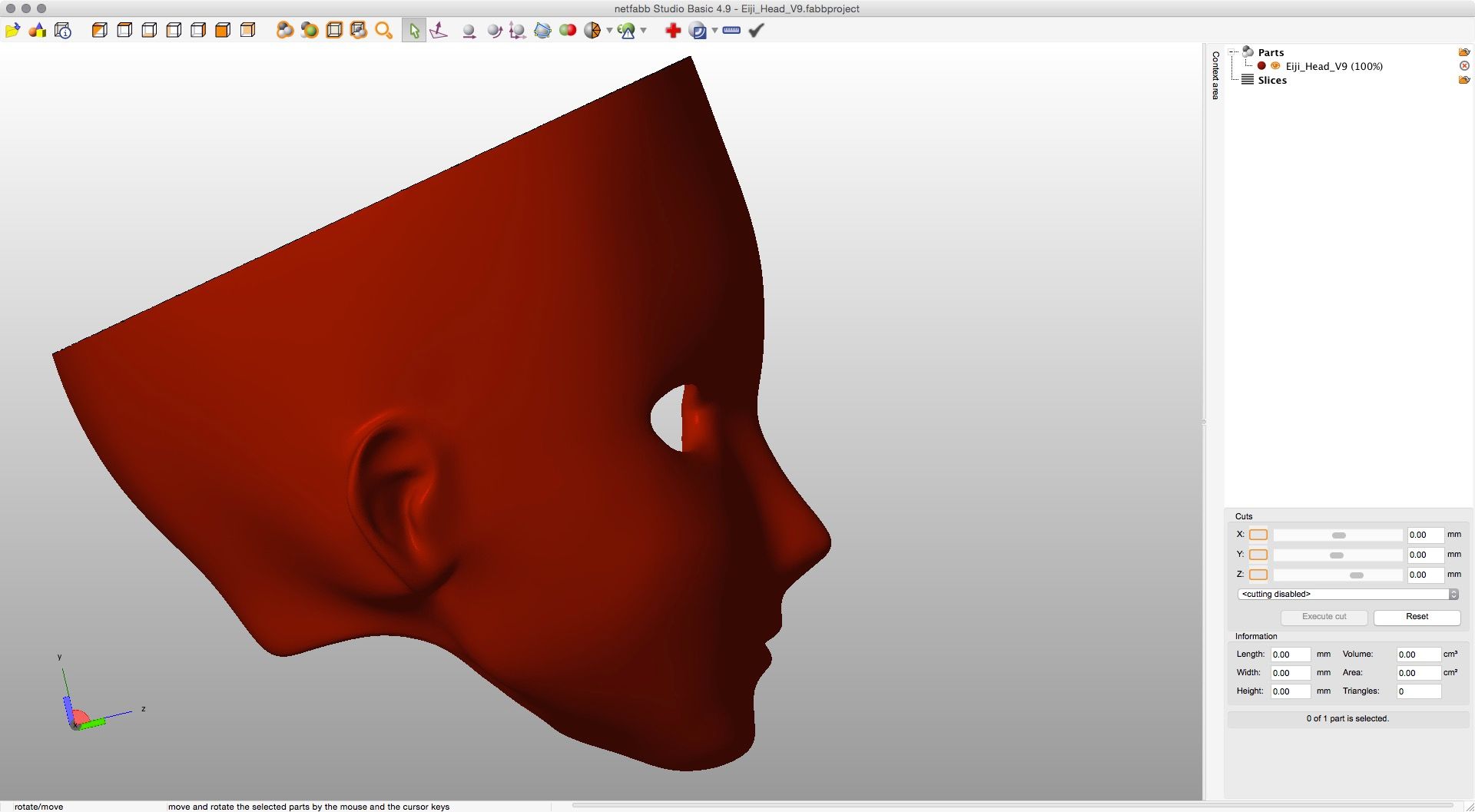This screenshot has height=812, width=1475.
Task: Toggle the eye visibility of Eiji_Head_V9
Action: click(1275, 66)
